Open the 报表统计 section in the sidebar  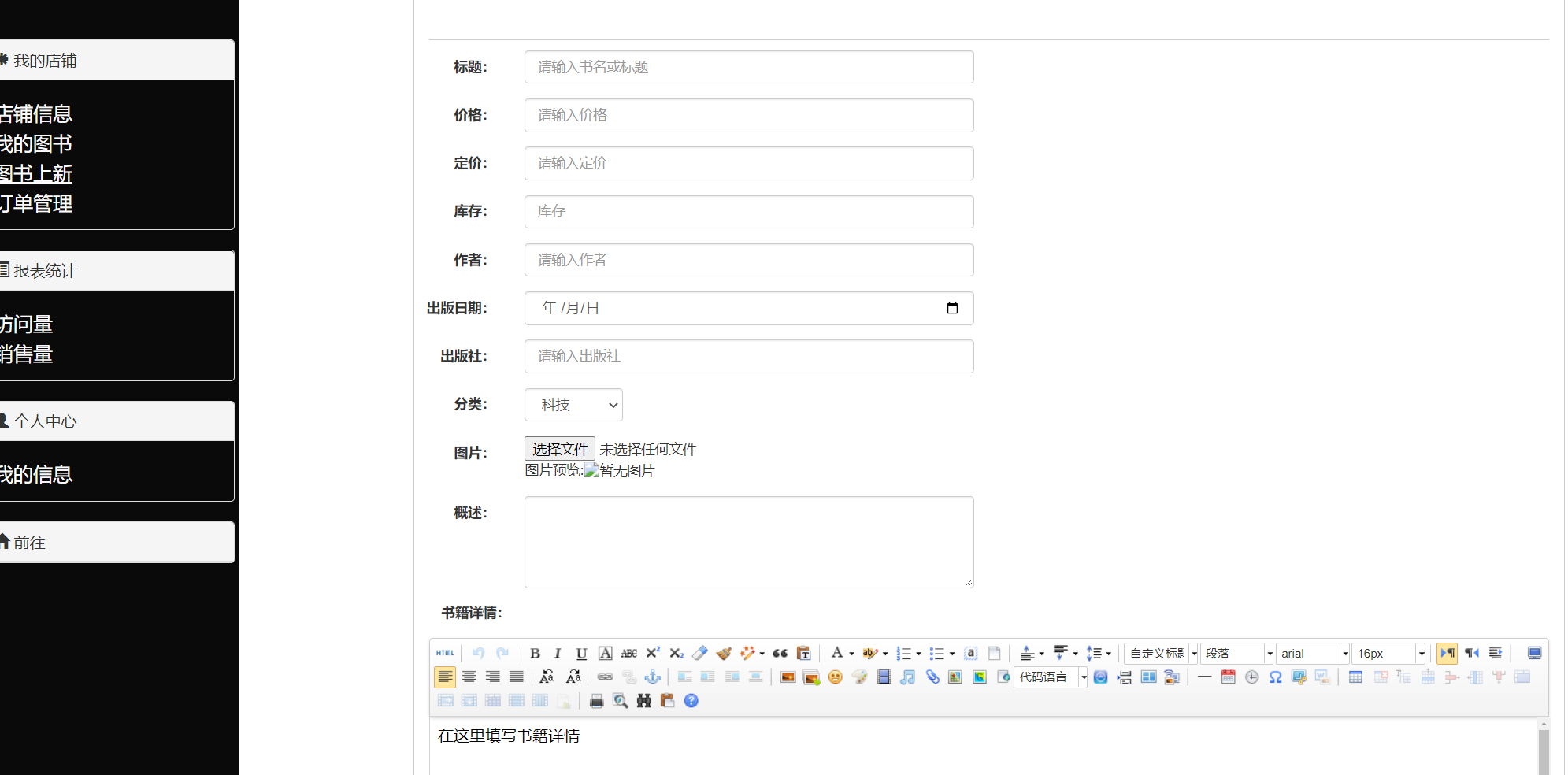[x=45, y=270]
